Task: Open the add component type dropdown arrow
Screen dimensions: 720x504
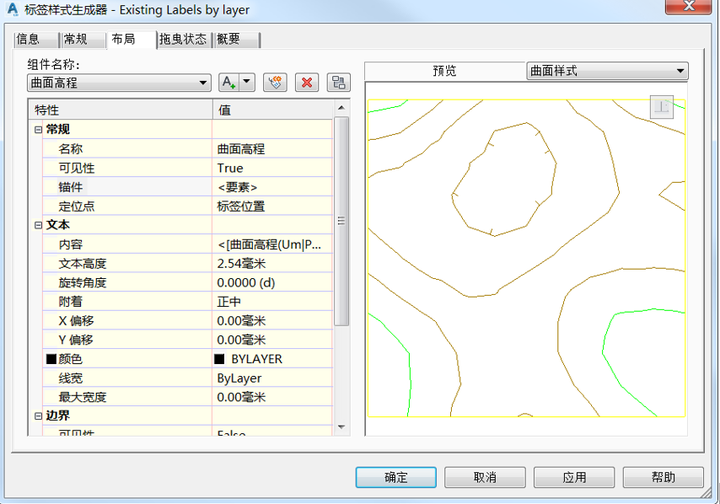Action: (247, 83)
